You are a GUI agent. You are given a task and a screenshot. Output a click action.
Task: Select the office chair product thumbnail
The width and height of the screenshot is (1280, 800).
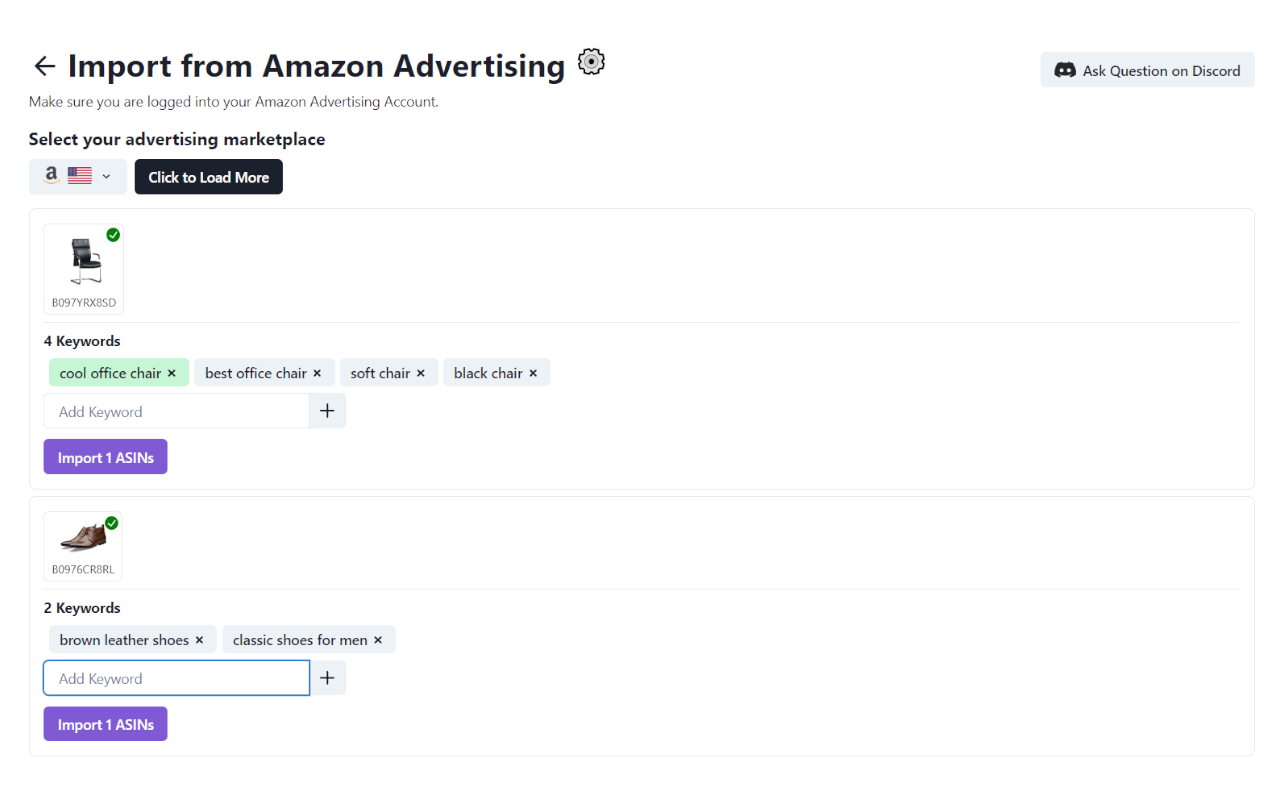tap(83, 262)
